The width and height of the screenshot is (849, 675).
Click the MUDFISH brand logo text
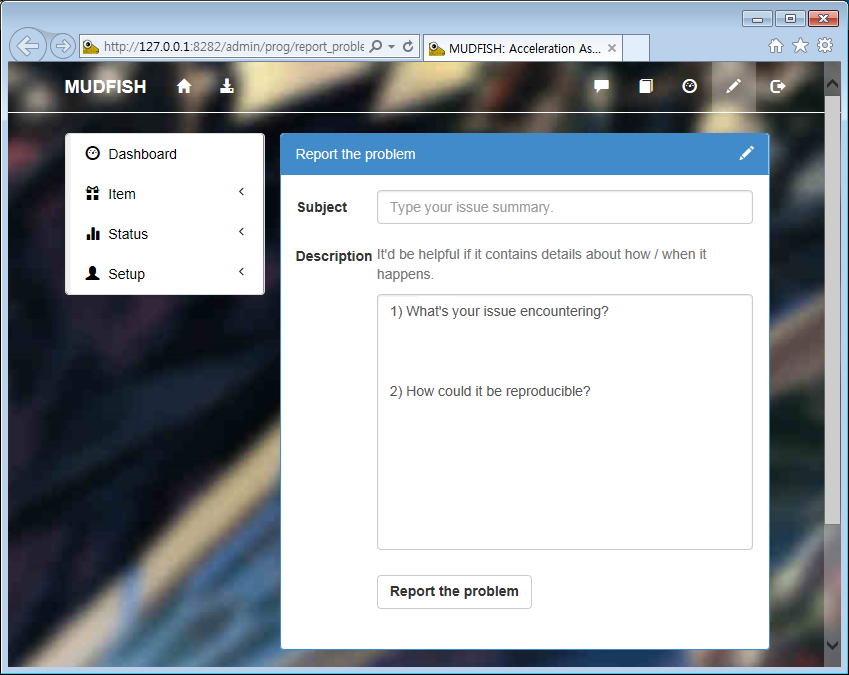[105, 87]
